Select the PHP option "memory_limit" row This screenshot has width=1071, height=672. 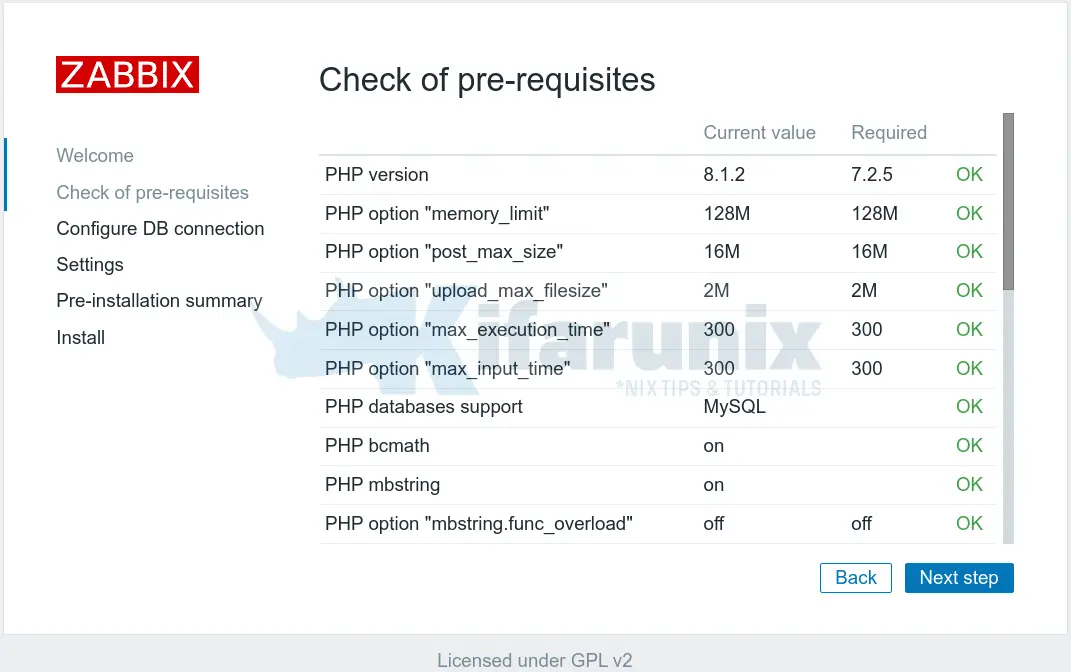437,214
